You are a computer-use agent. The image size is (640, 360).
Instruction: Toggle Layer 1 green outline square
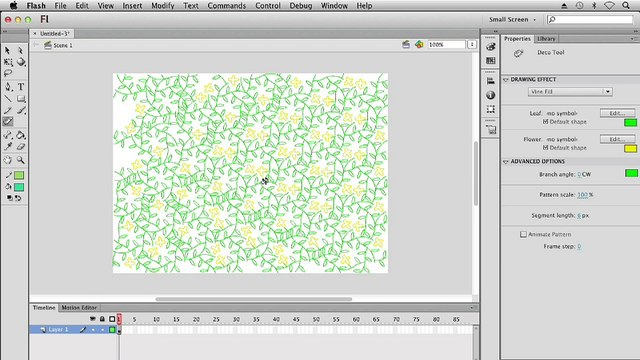coord(112,330)
